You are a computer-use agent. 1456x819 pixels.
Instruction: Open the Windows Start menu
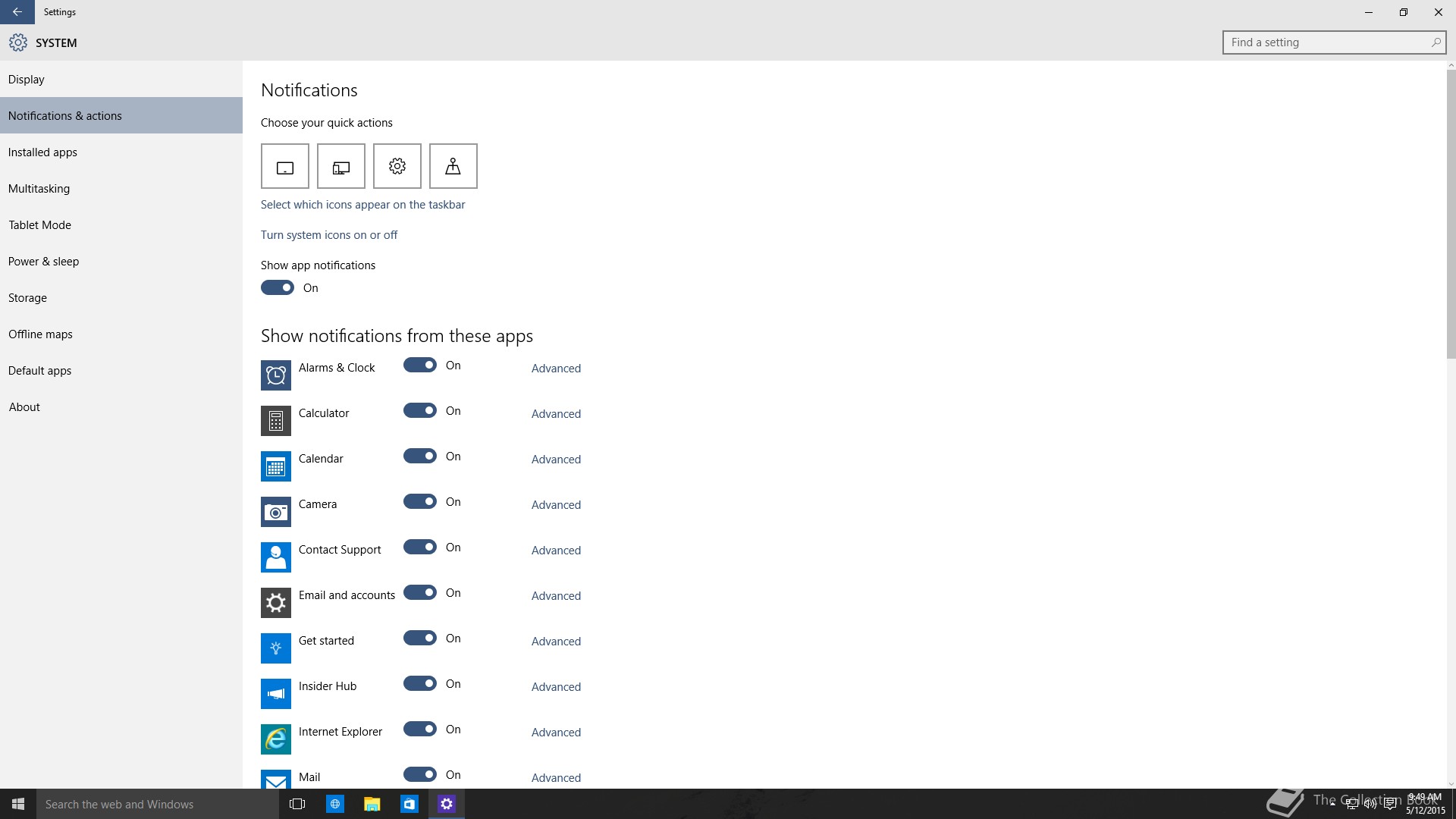(x=18, y=804)
